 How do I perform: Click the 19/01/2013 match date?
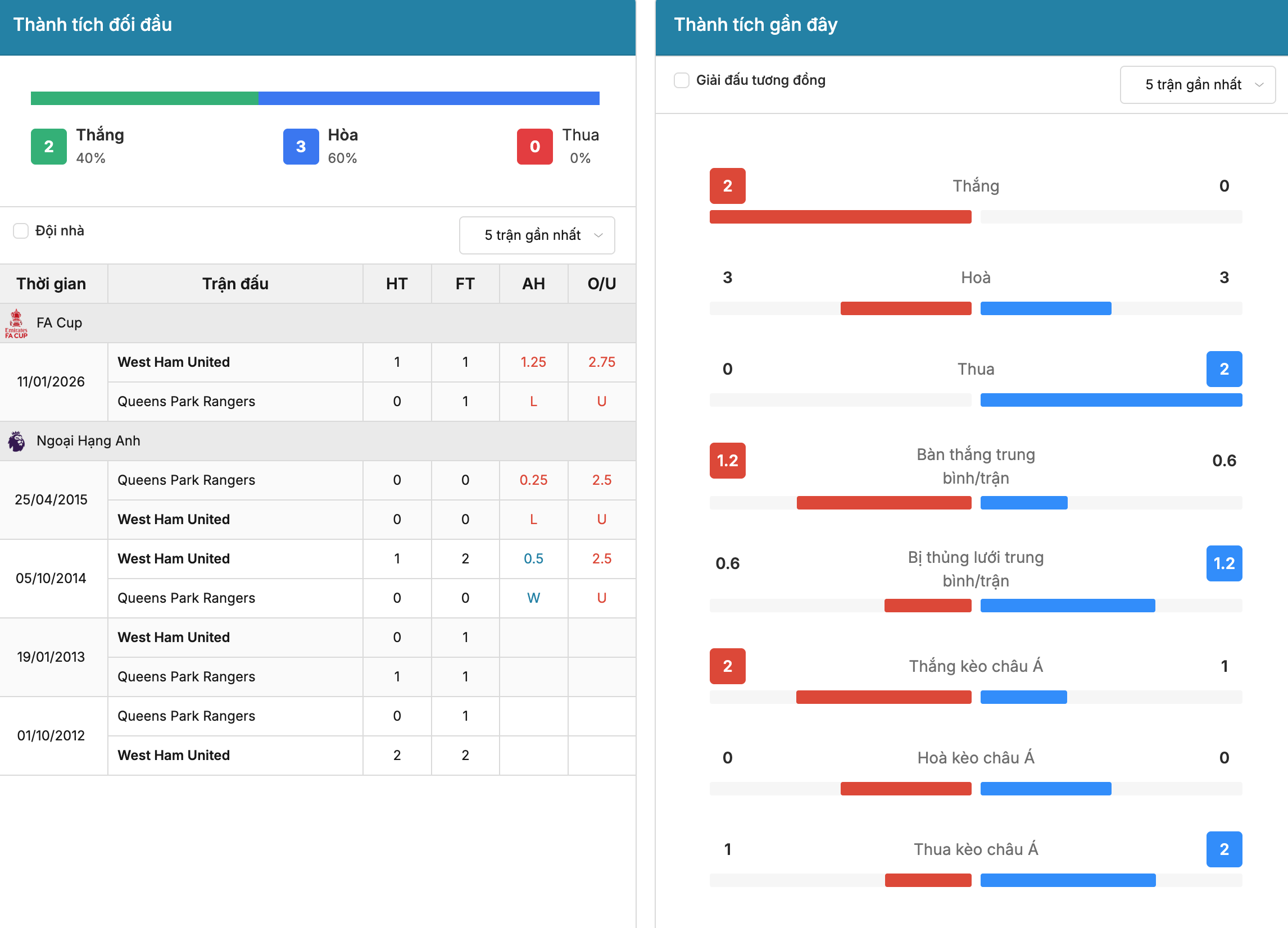coord(51,657)
